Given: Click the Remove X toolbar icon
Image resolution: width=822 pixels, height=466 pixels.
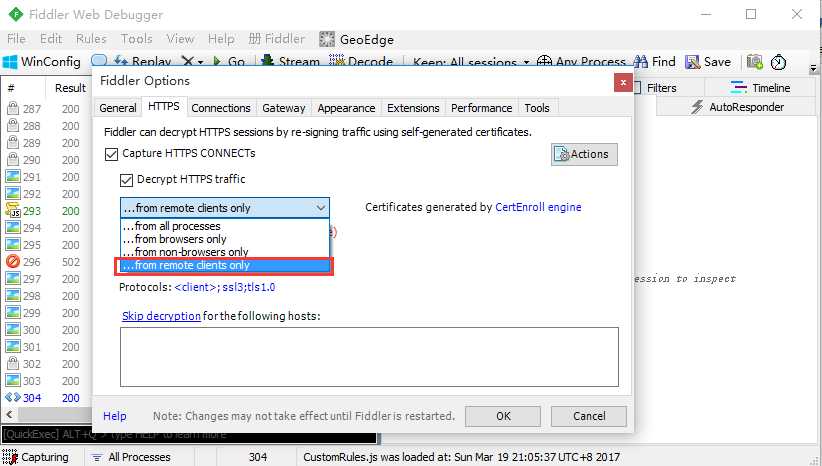Looking at the screenshot, I should pos(188,62).
